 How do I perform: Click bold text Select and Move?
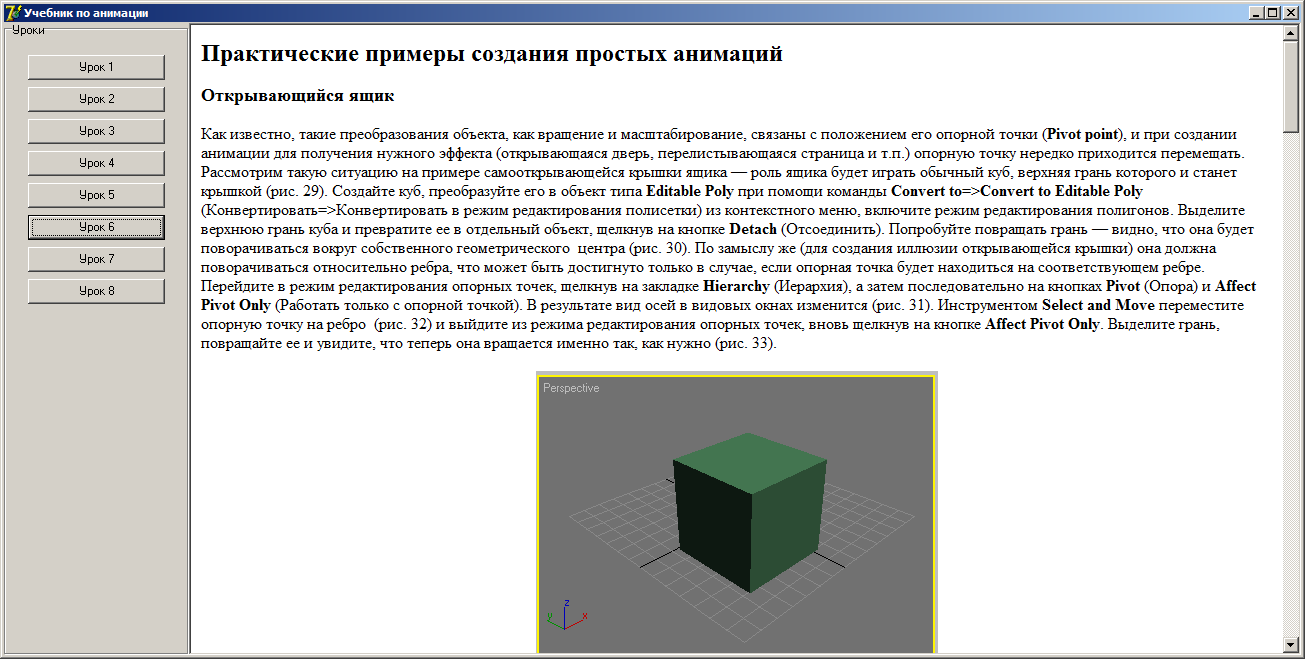(x=1099, y=305)
